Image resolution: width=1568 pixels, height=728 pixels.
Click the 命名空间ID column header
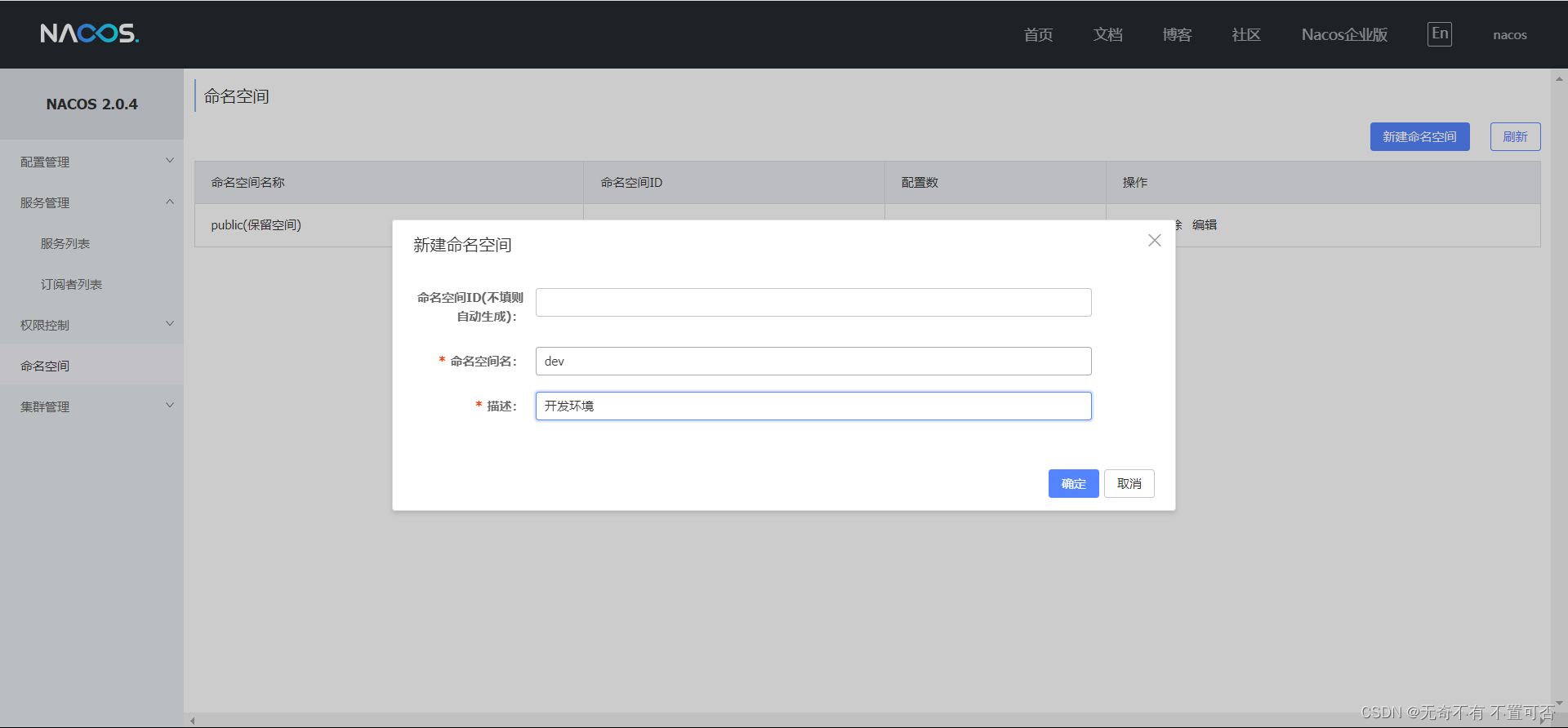[734, 182]
